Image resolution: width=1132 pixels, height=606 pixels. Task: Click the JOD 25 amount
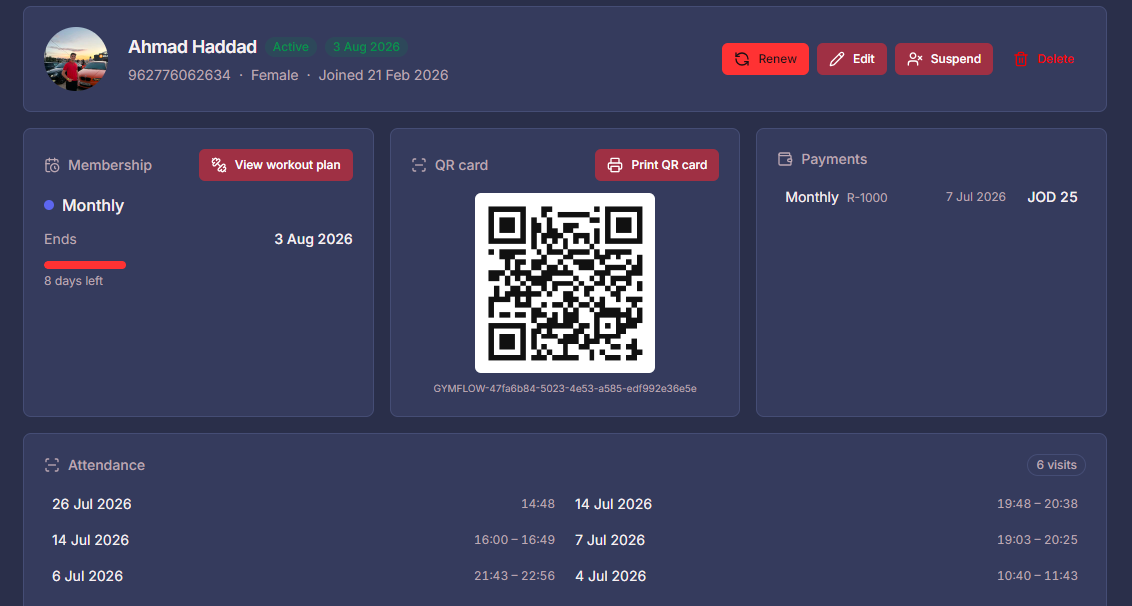(1053, 197)
